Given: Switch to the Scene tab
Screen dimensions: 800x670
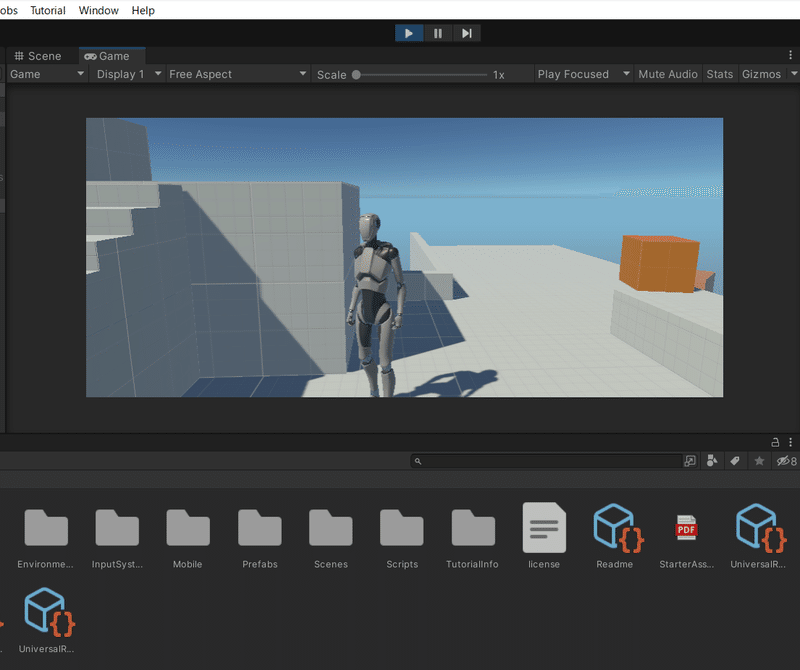Looking at the screenshot, I should click(41, 56).
